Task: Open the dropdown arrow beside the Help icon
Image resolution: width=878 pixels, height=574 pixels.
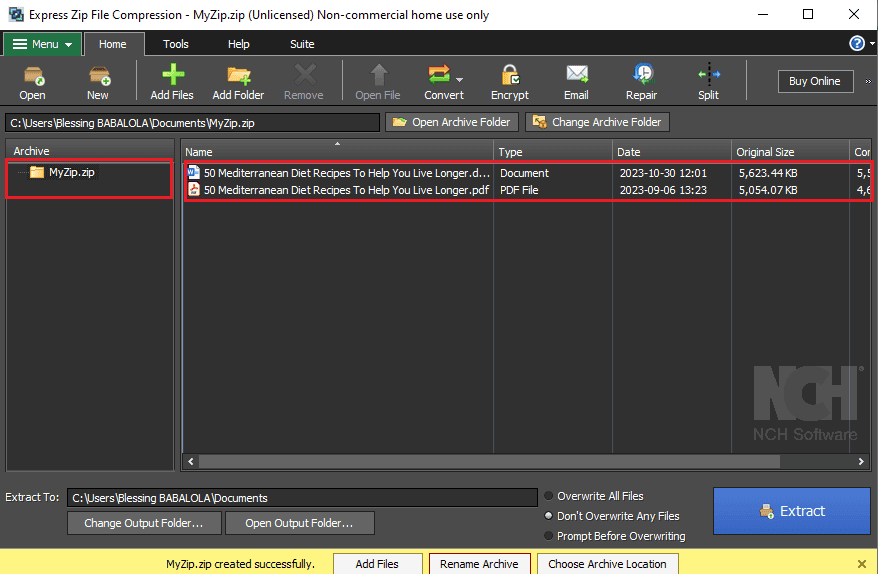Action: click(872, 44)
